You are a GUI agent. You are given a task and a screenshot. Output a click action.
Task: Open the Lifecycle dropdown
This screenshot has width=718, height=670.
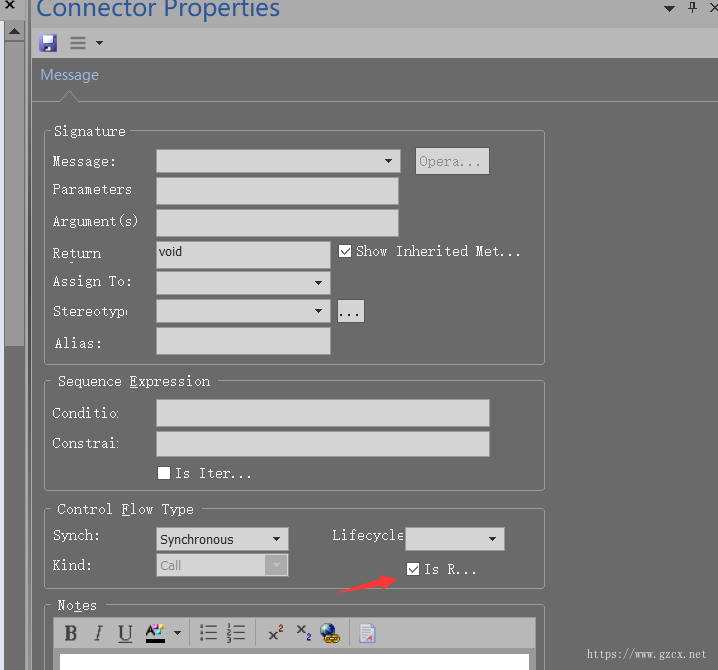(492, 540)
